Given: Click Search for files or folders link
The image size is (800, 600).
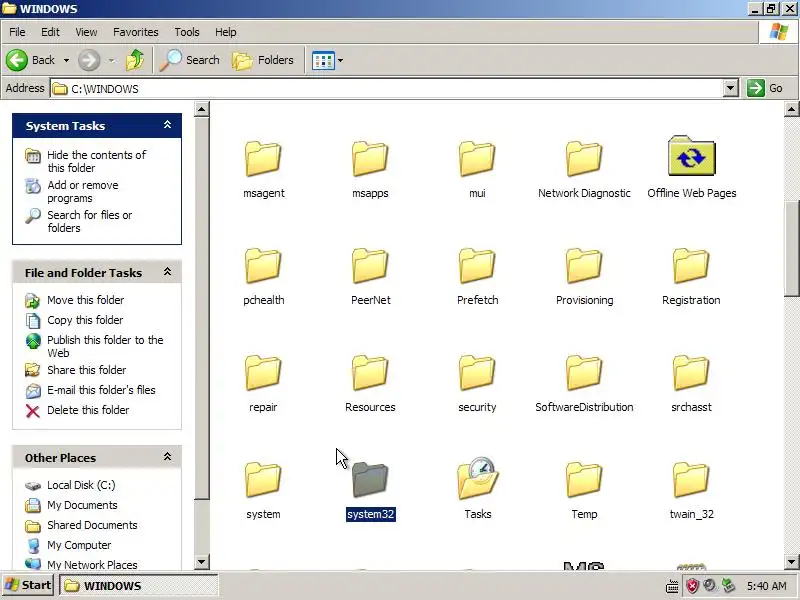Looking at the screenshot, I should coord(90,221).
